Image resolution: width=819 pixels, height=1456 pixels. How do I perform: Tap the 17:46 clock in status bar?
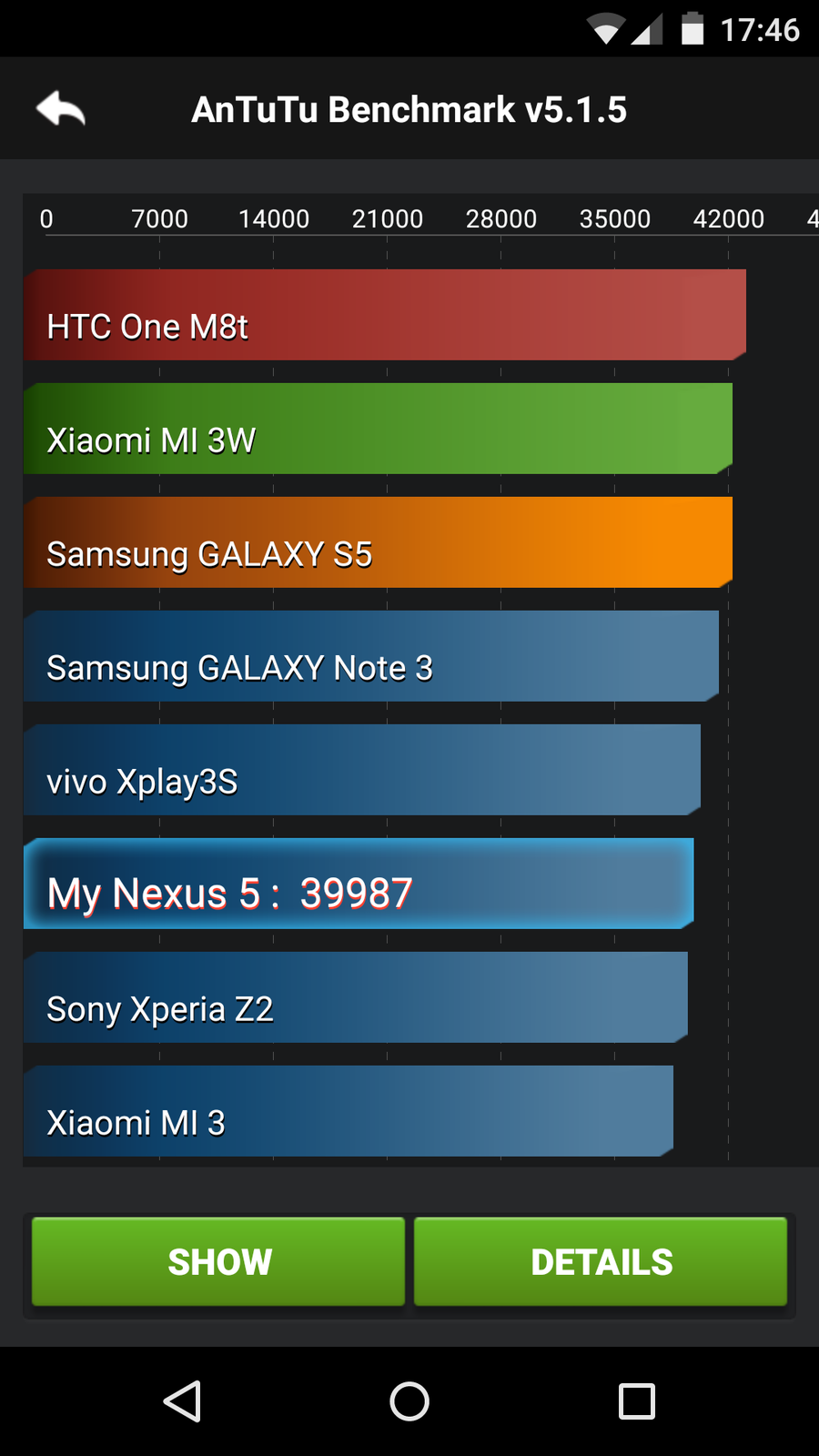point(760,30)
